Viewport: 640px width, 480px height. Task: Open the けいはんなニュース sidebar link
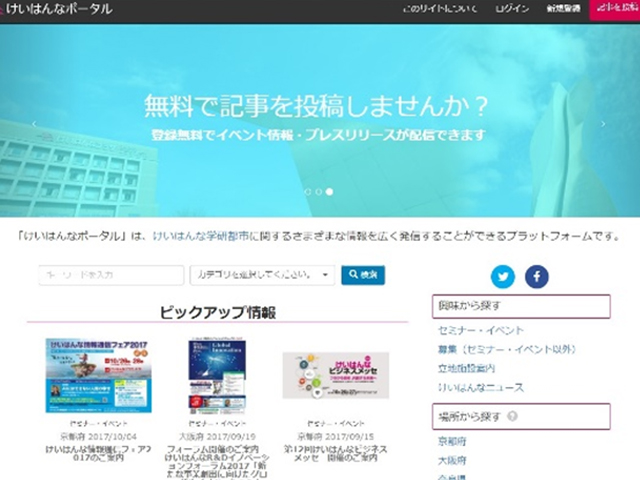[480, 387]
